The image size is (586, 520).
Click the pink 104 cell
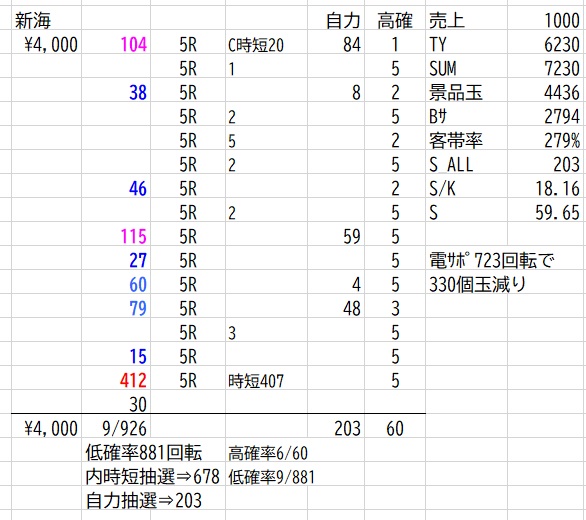(116, 44)
